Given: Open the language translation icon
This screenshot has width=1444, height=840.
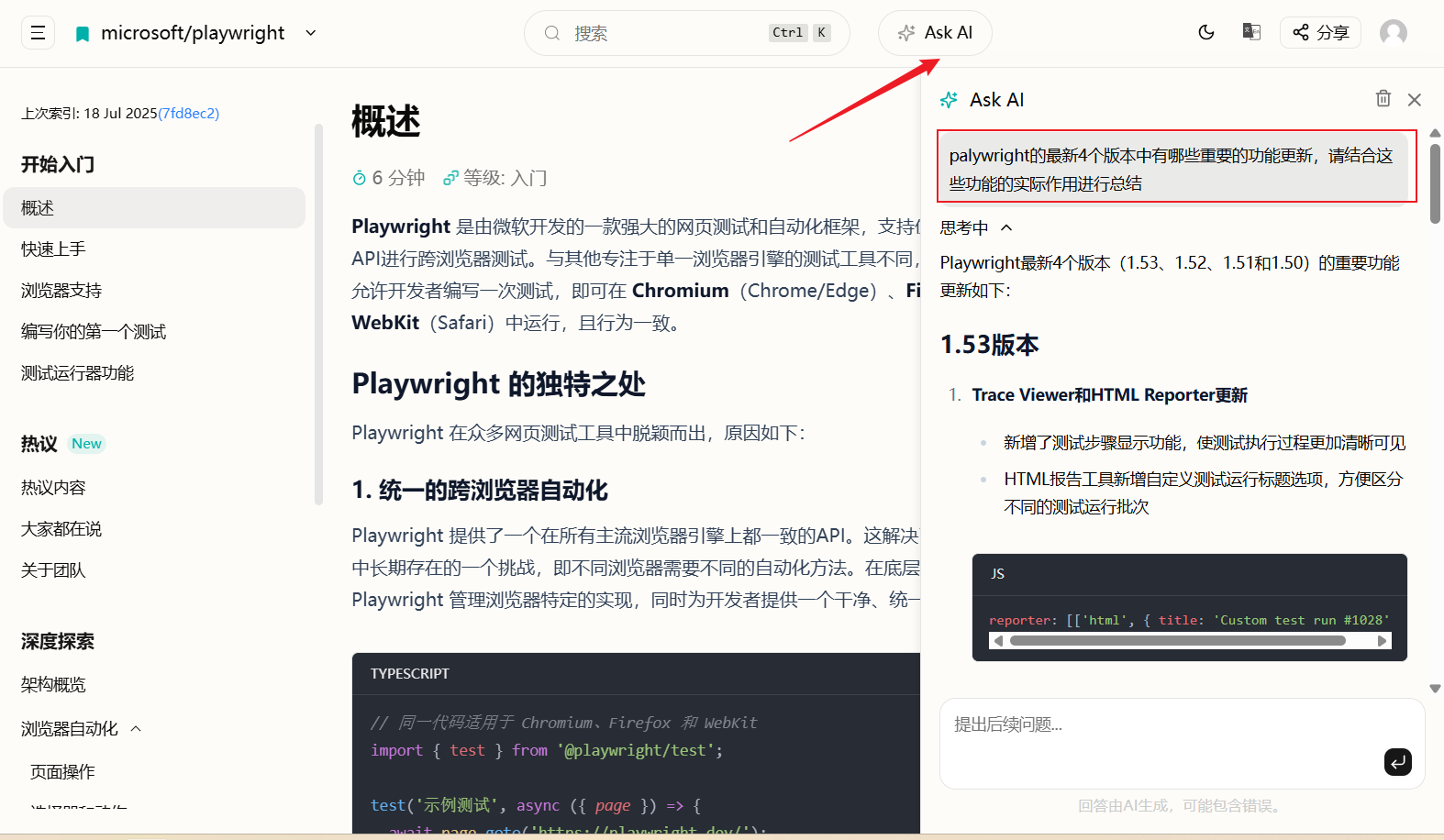Looking at the screenshot, I should coord(1251,32).
